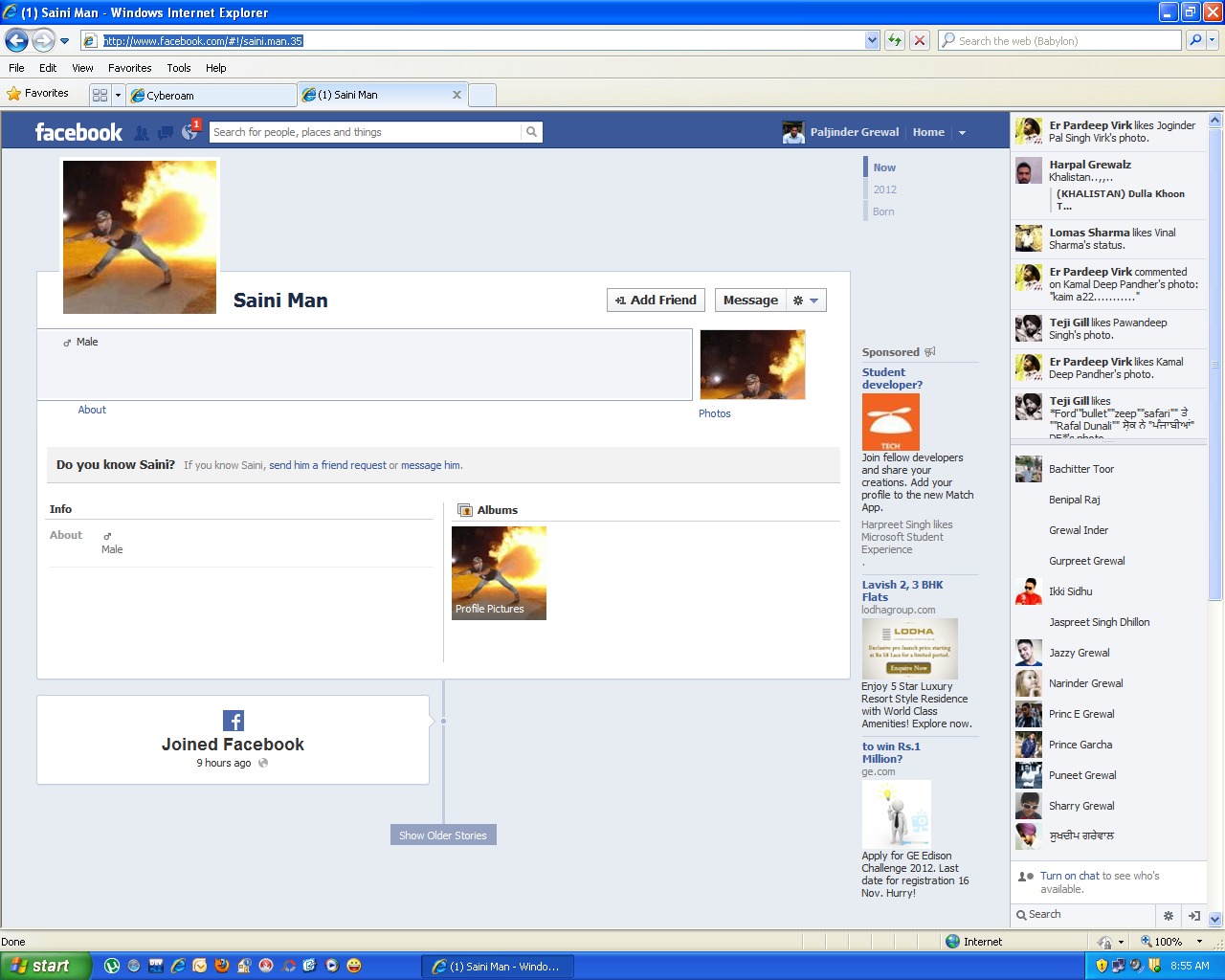Screen dimensions: 1225x980
Task: Click 'Turn on chat' link in sidebar
Action: coord(1069,876)
